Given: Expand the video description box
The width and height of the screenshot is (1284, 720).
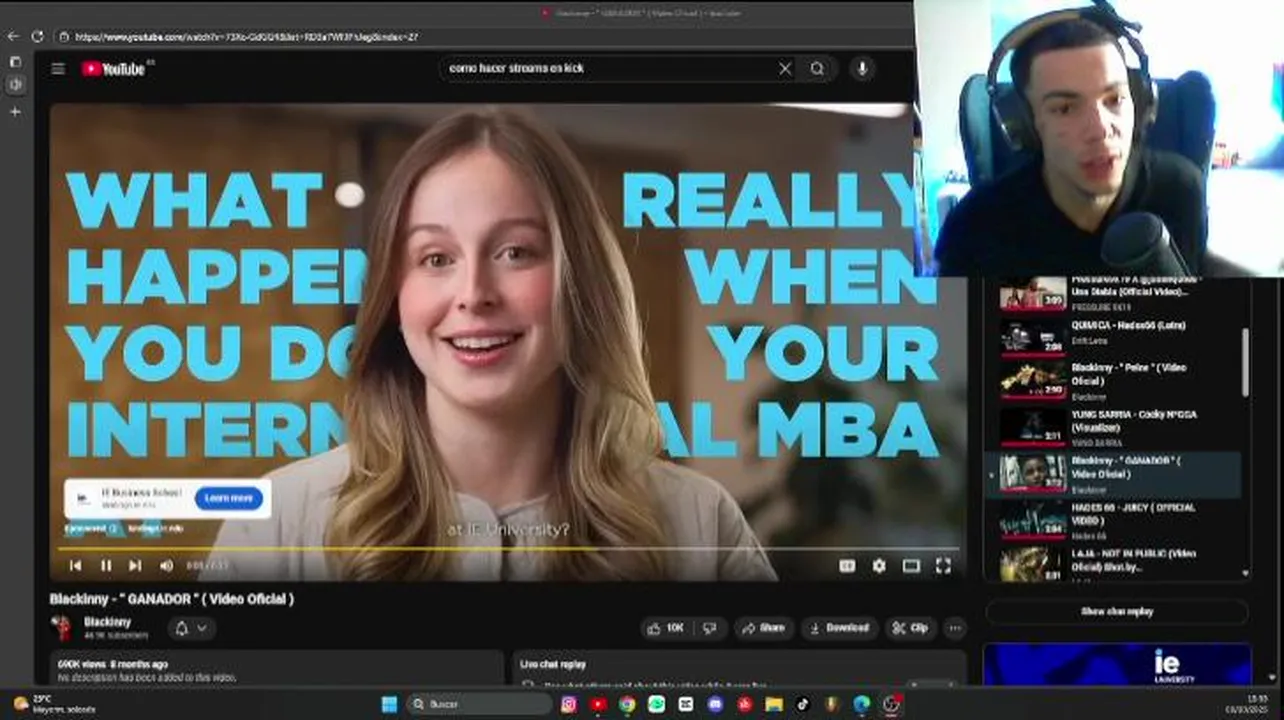Looking at the screenshot, I should point(277,668).
